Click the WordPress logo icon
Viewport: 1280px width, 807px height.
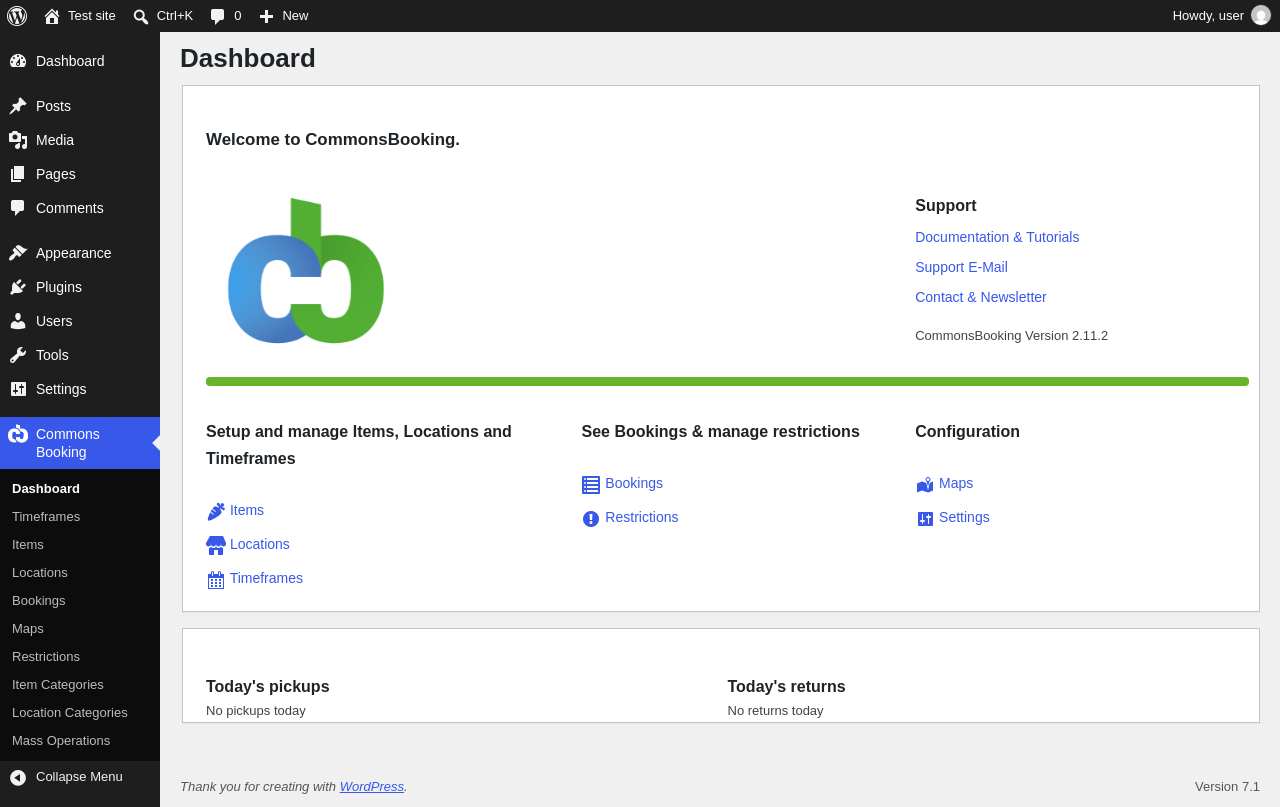(17, 16)
